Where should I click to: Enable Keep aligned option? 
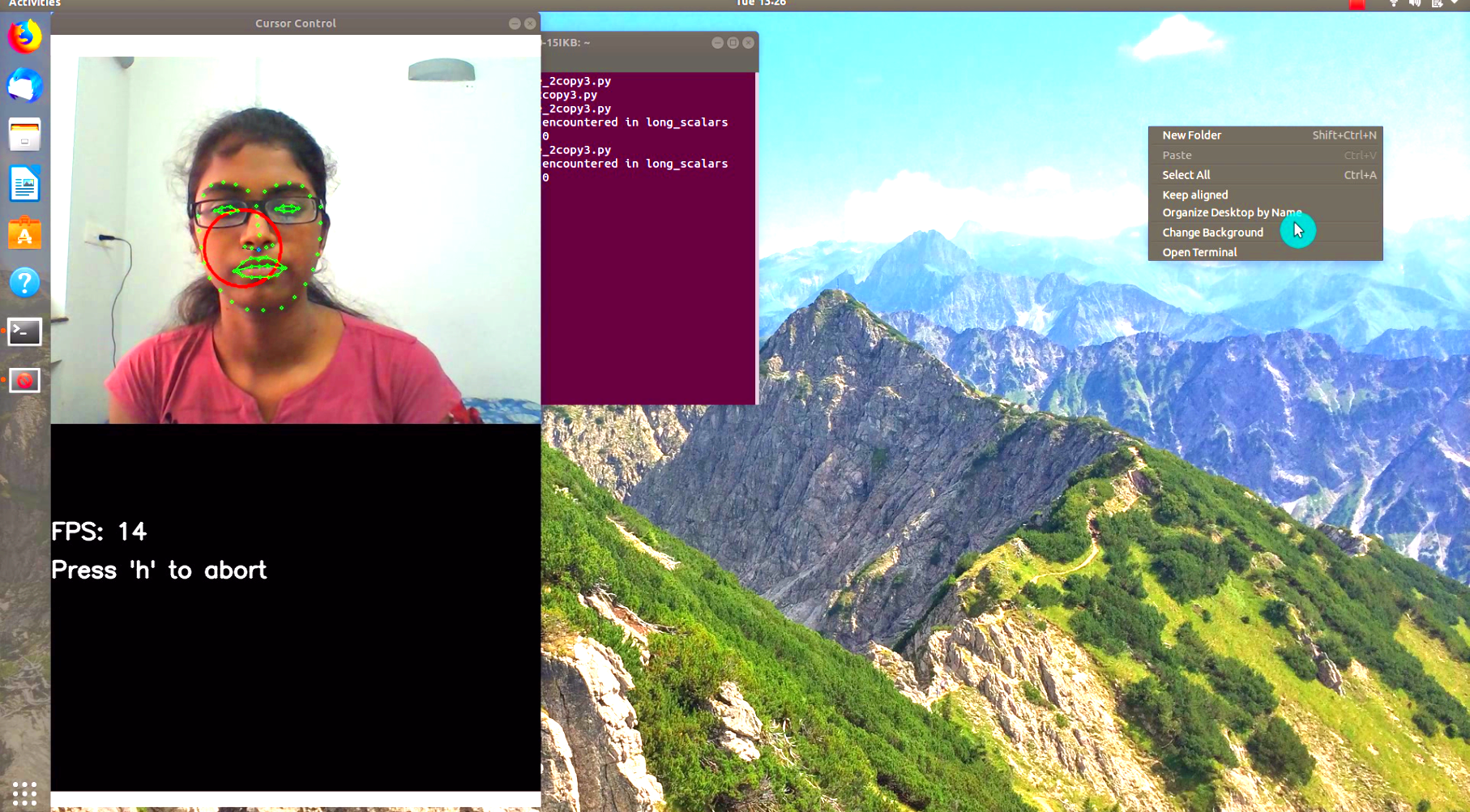point(1195,194)
